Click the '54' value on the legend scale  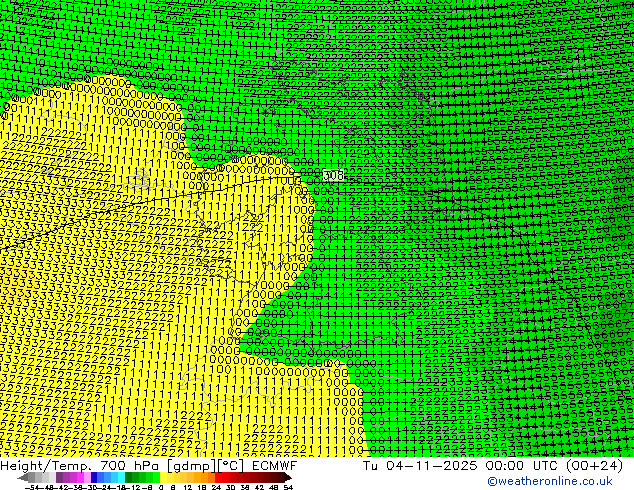coord(287,488)
